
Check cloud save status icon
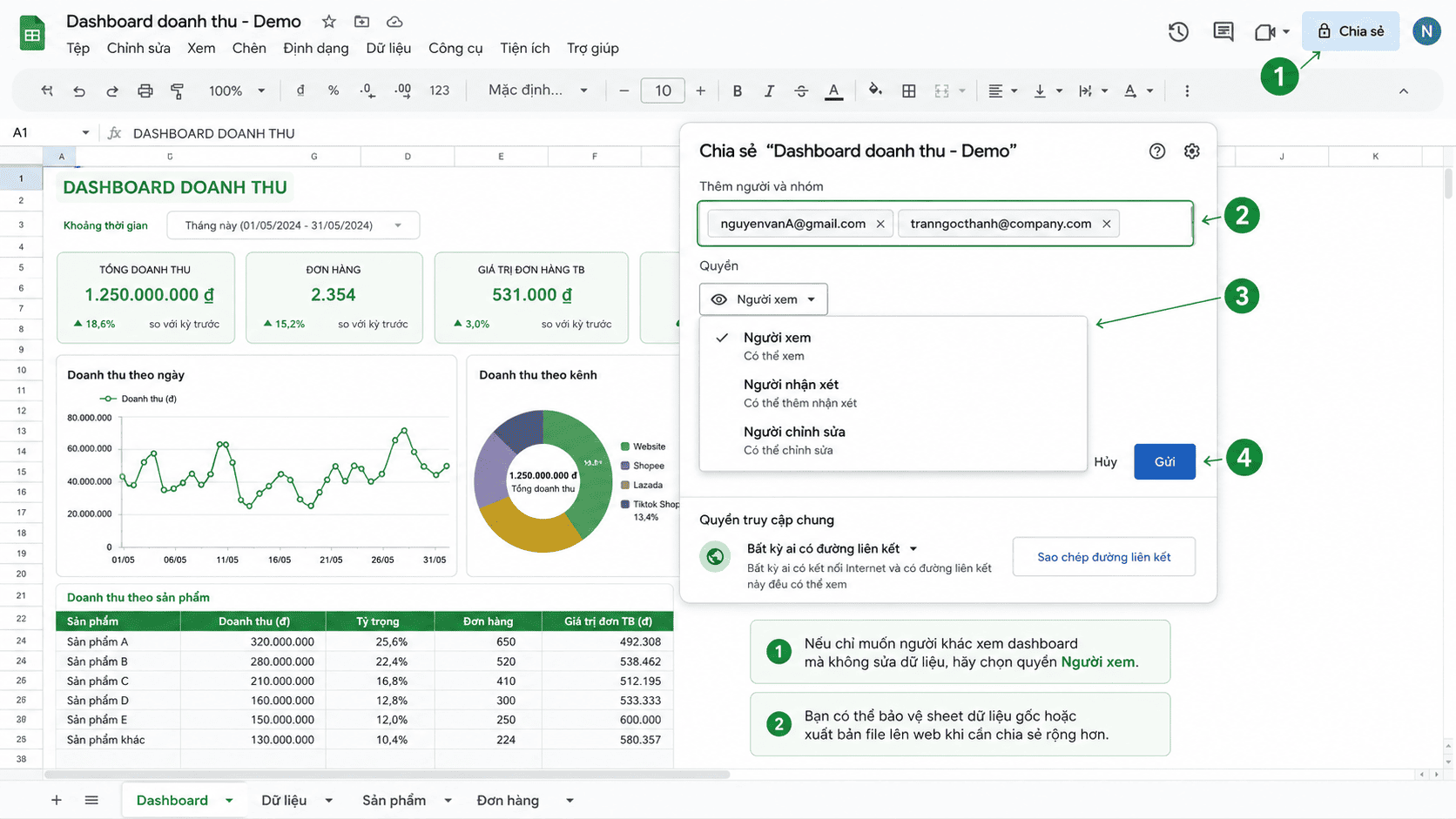[x=394, y=22]
